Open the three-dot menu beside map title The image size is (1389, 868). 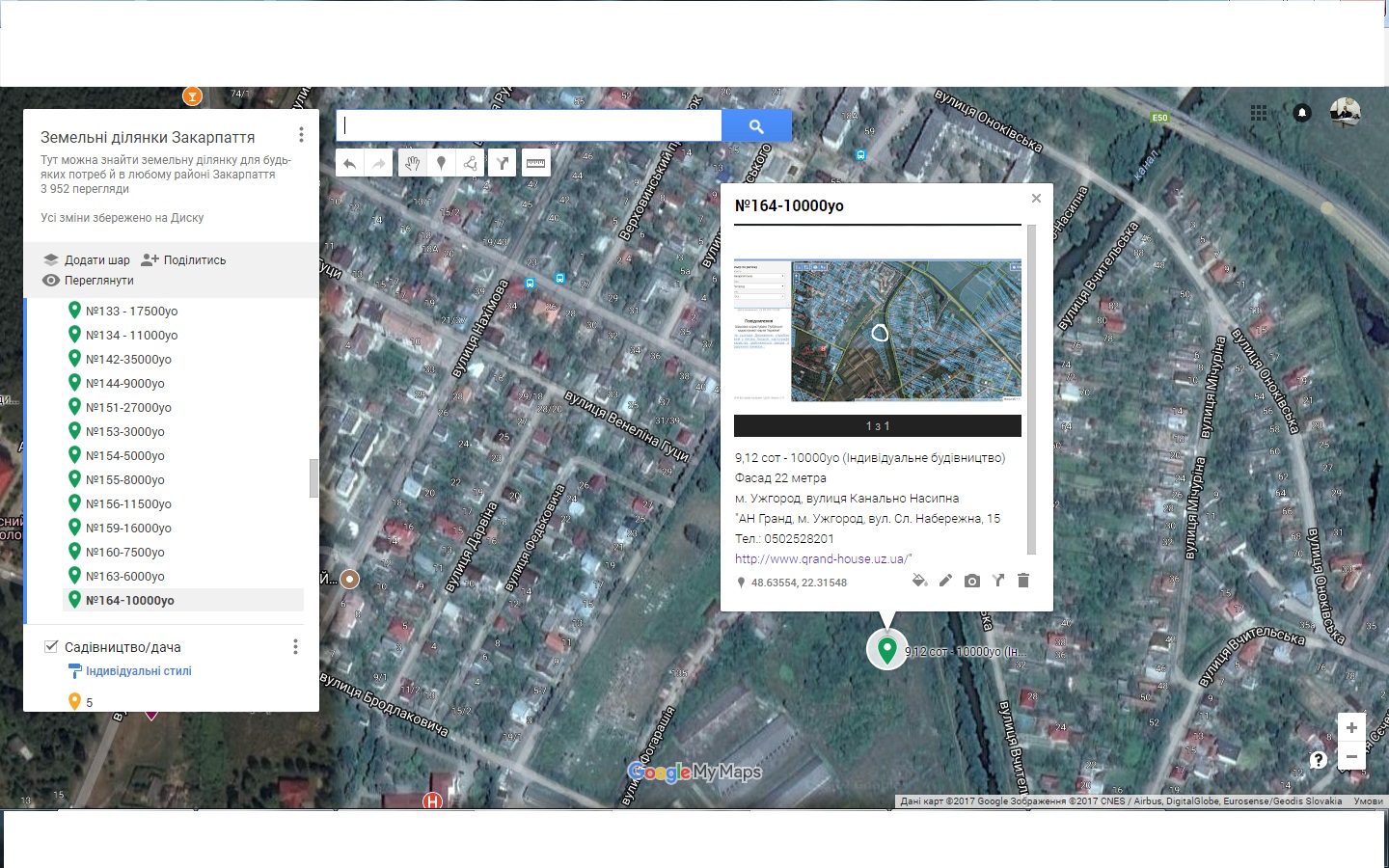pyautogui.click(x=301, y=135)
